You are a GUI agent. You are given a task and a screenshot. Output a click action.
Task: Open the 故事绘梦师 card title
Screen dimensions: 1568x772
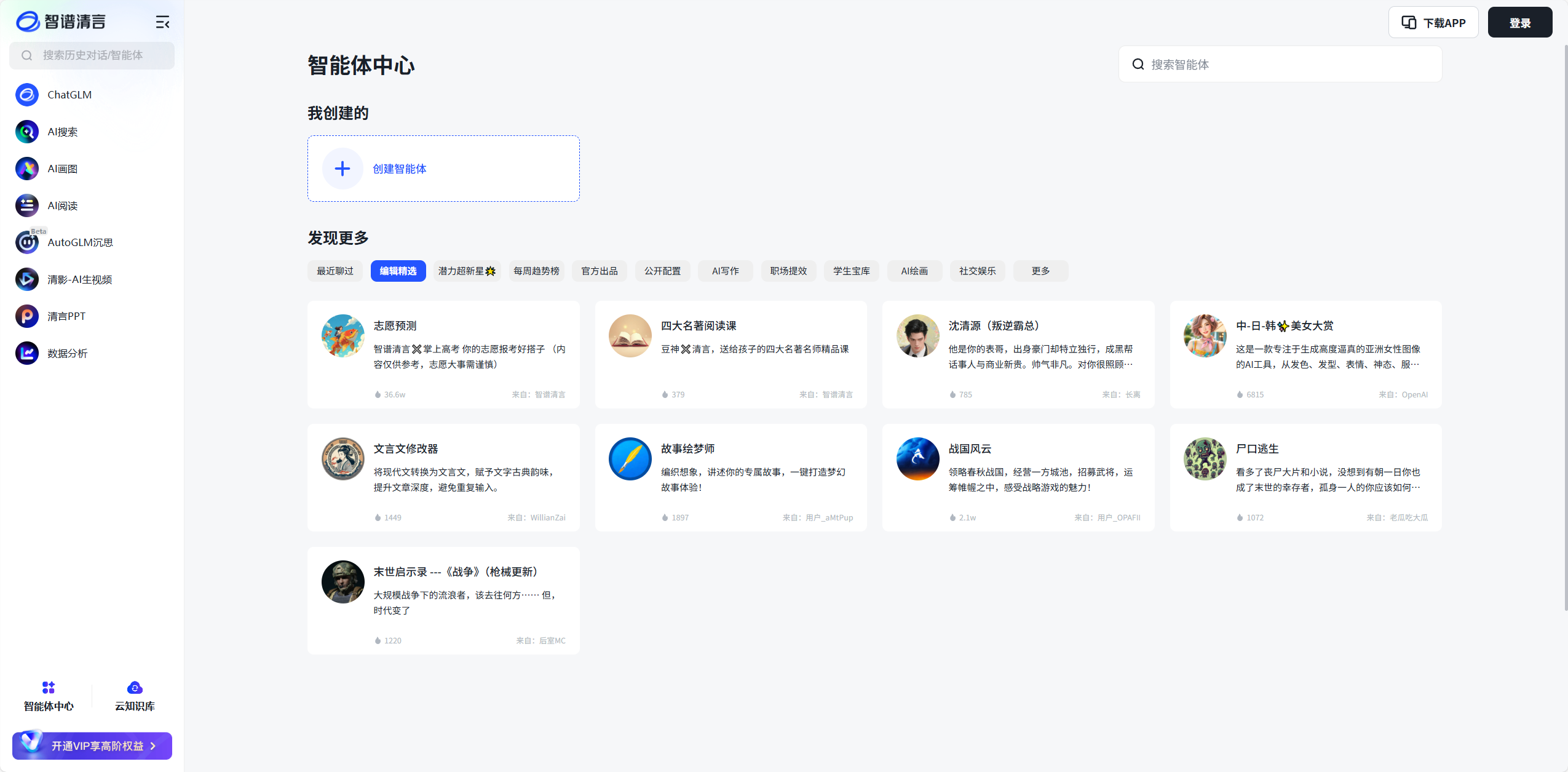688,448
